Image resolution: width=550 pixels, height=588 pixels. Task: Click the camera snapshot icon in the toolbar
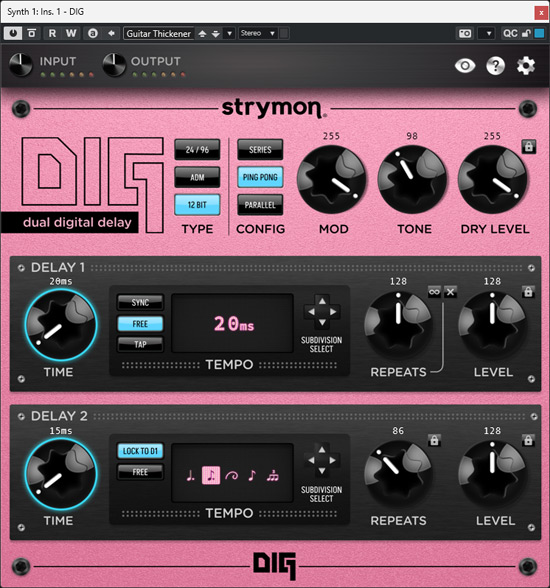465,33
